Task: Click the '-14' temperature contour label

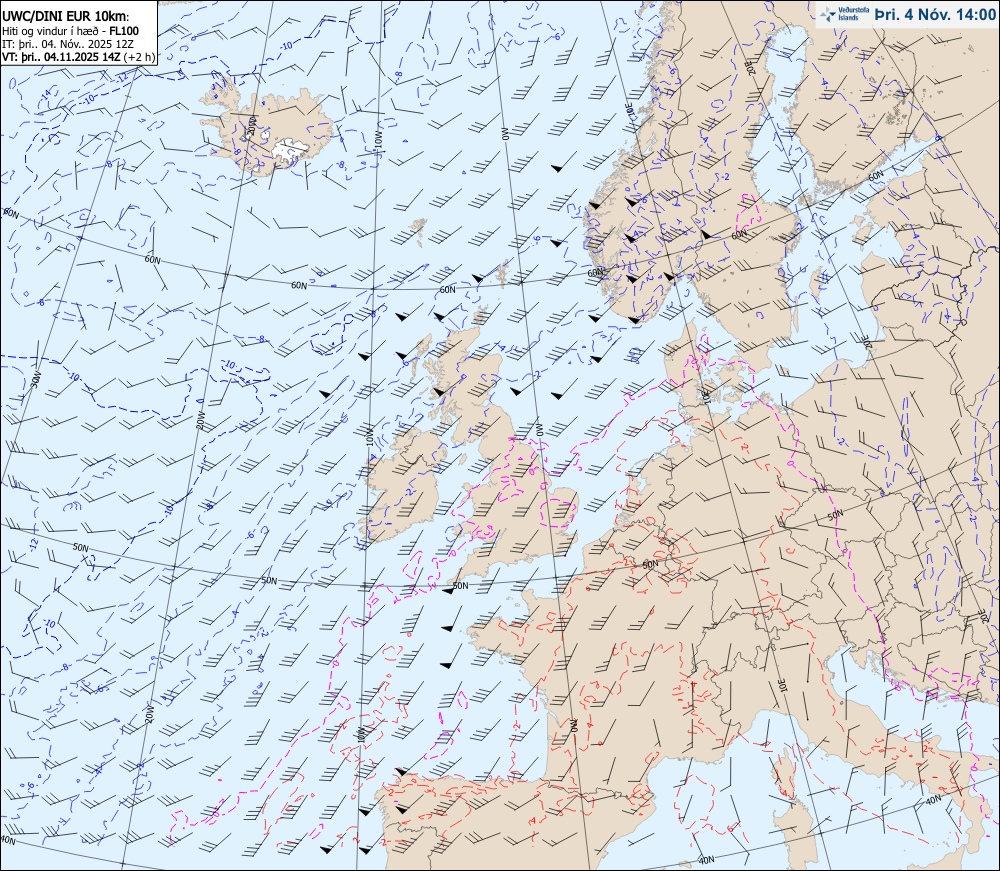Action: (x=46, y=96)
